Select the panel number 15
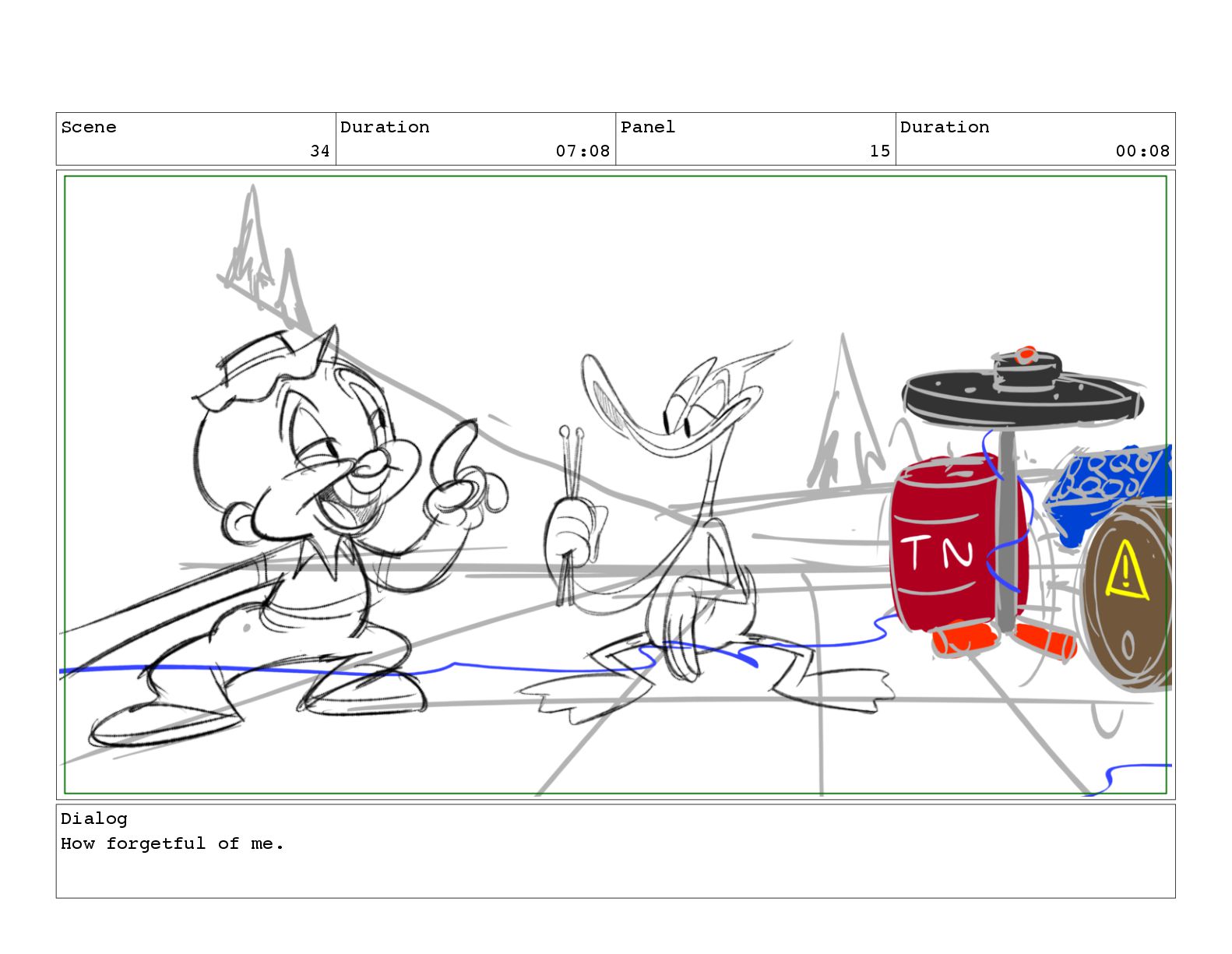1232x954 pixels. click(x=880, y=151)
